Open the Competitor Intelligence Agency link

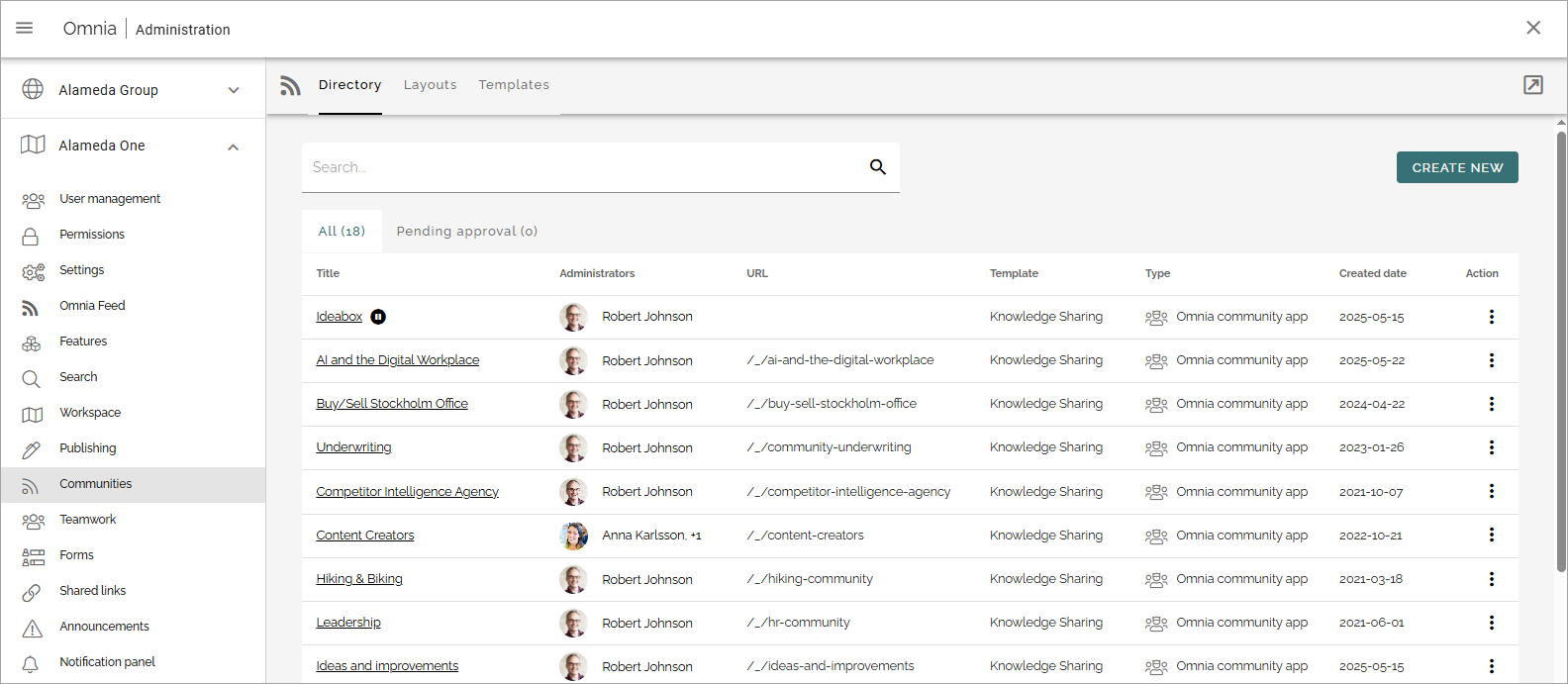(x=408, y=492)
